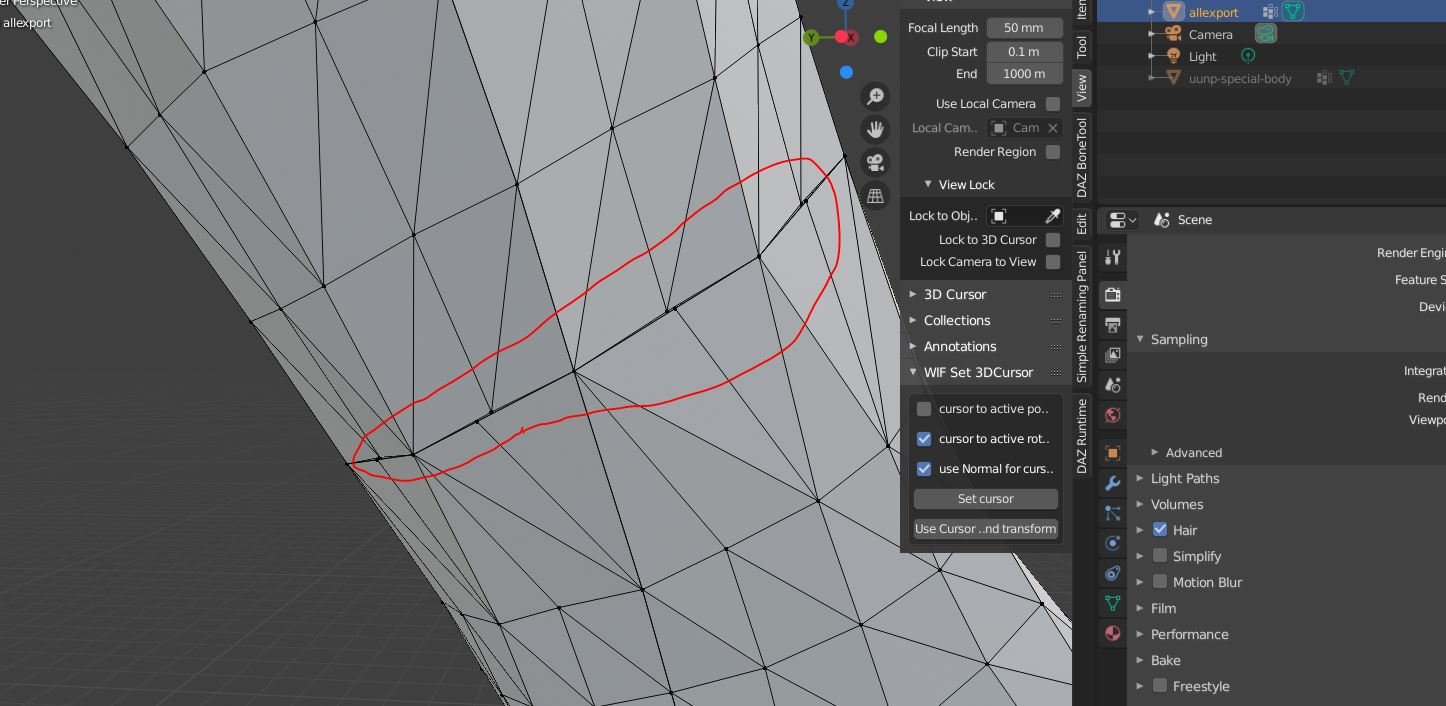Open the World properties globe icon

tap(1112, 414)
